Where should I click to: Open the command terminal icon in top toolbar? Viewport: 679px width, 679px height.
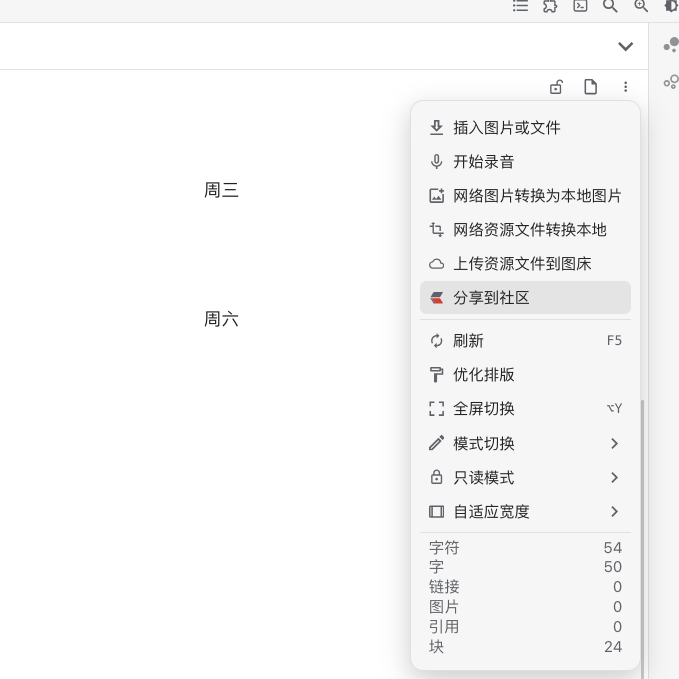(x=580, y=6)
